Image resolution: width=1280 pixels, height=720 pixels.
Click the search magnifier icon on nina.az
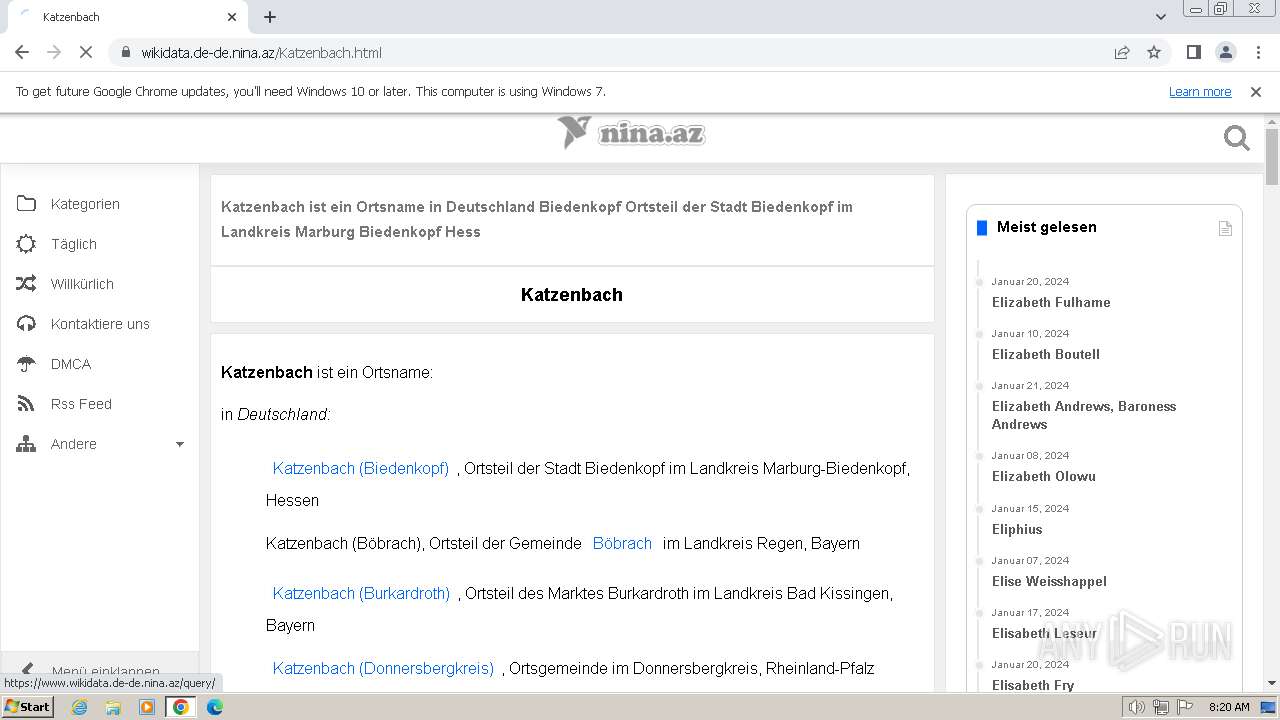pos(1236,139)
